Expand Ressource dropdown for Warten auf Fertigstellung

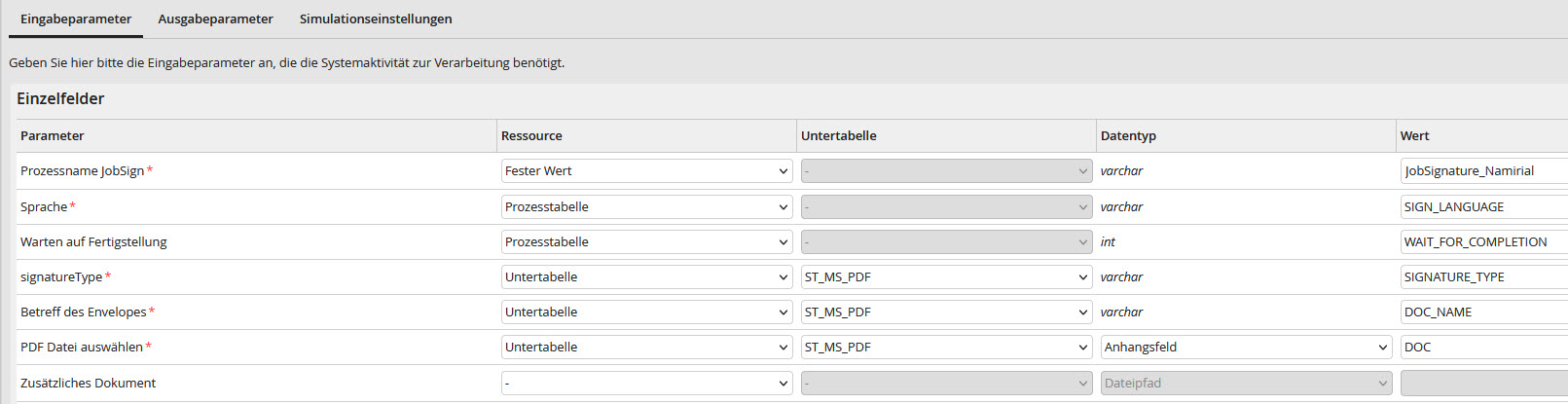coord(646,242)
